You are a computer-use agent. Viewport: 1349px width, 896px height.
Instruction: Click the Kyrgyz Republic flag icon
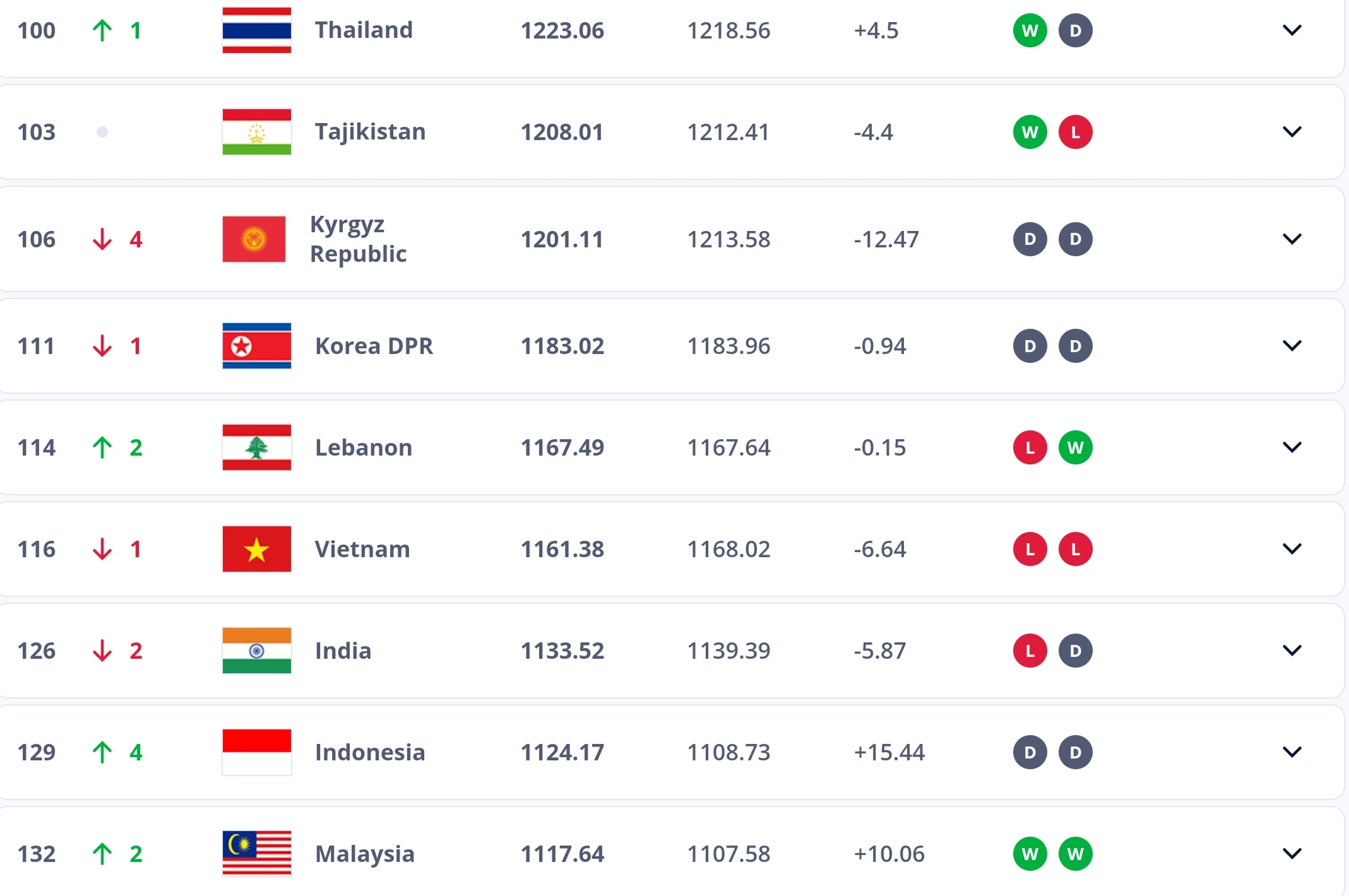(x=254, y=239)
